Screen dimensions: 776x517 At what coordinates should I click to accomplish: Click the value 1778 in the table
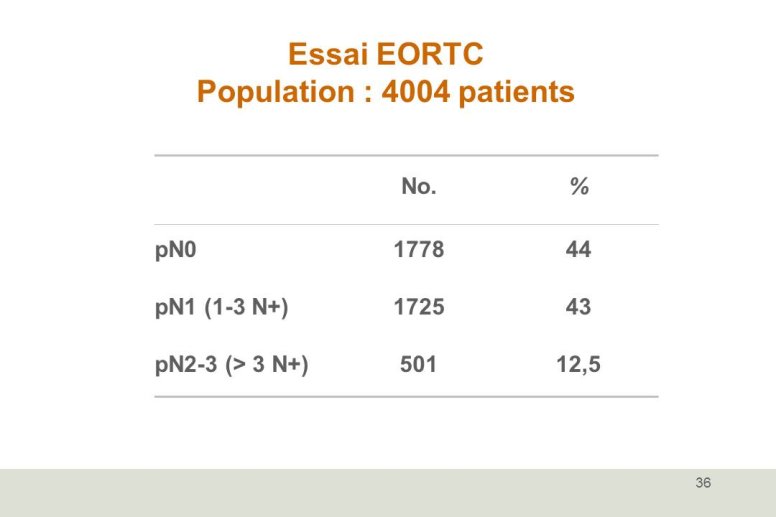point(419,249)
